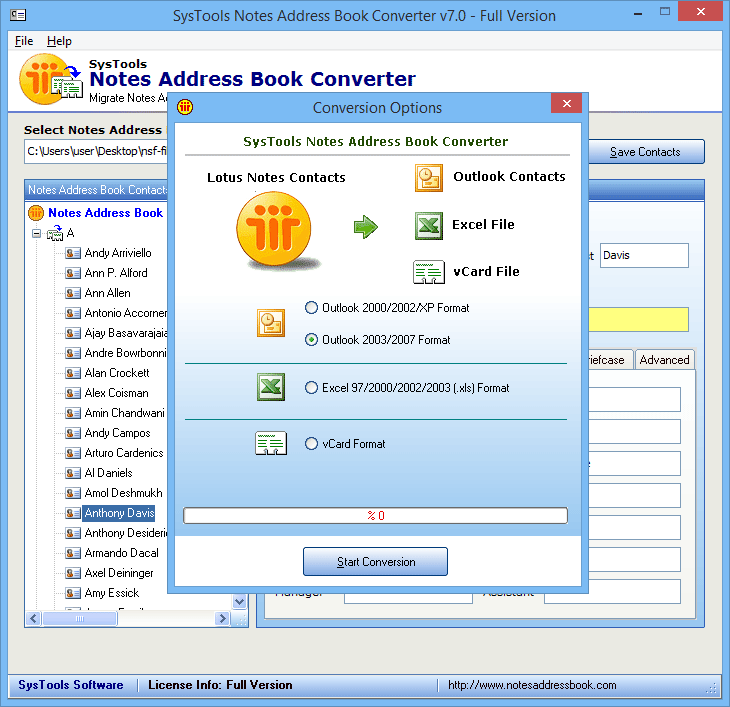This screenshot has width=730, height=707.
Task: Click the tree's vertical scrollbar down arrow
Action: coord(239,602)
